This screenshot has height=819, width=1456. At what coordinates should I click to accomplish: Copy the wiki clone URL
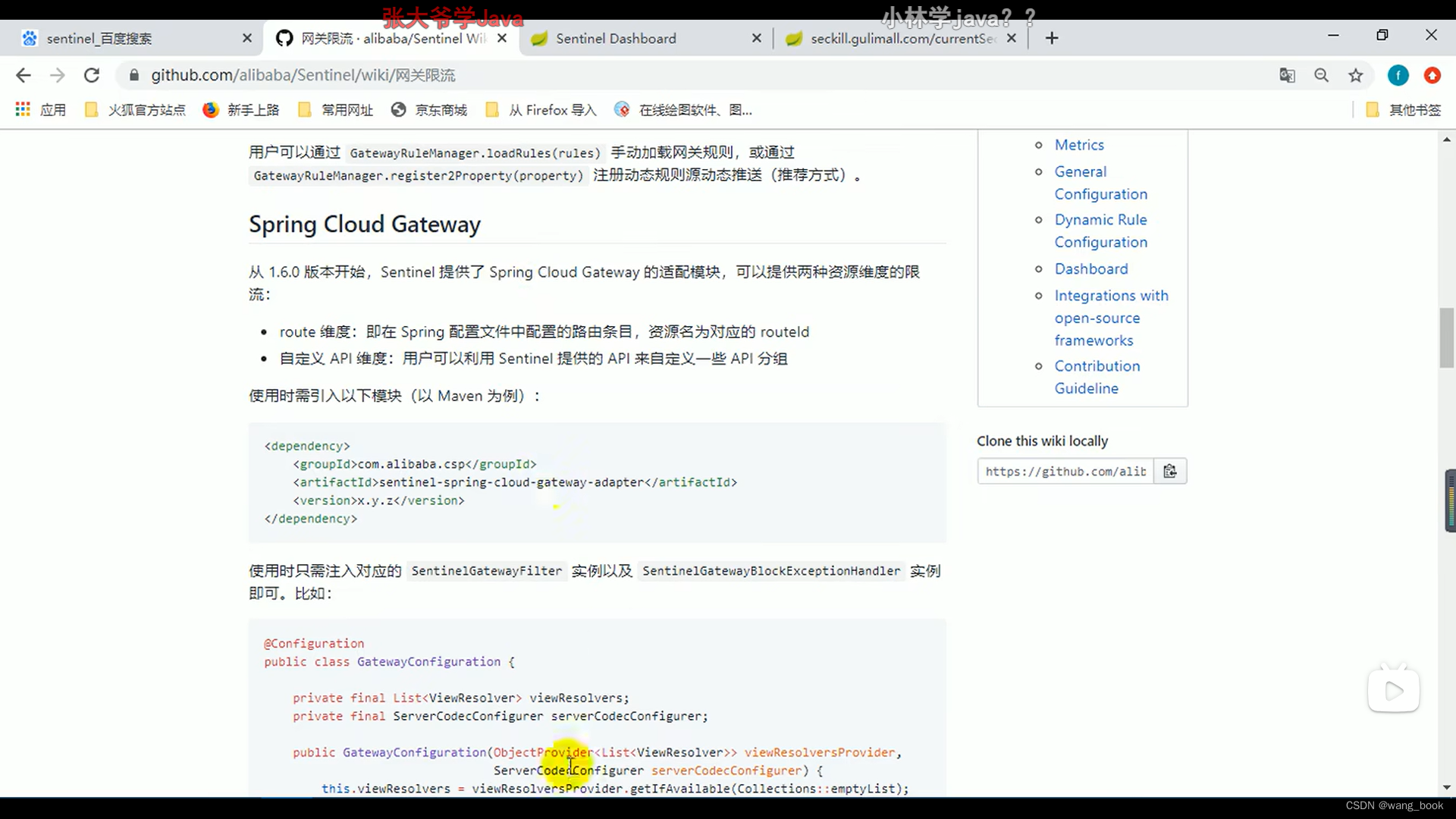point(1170,471)
